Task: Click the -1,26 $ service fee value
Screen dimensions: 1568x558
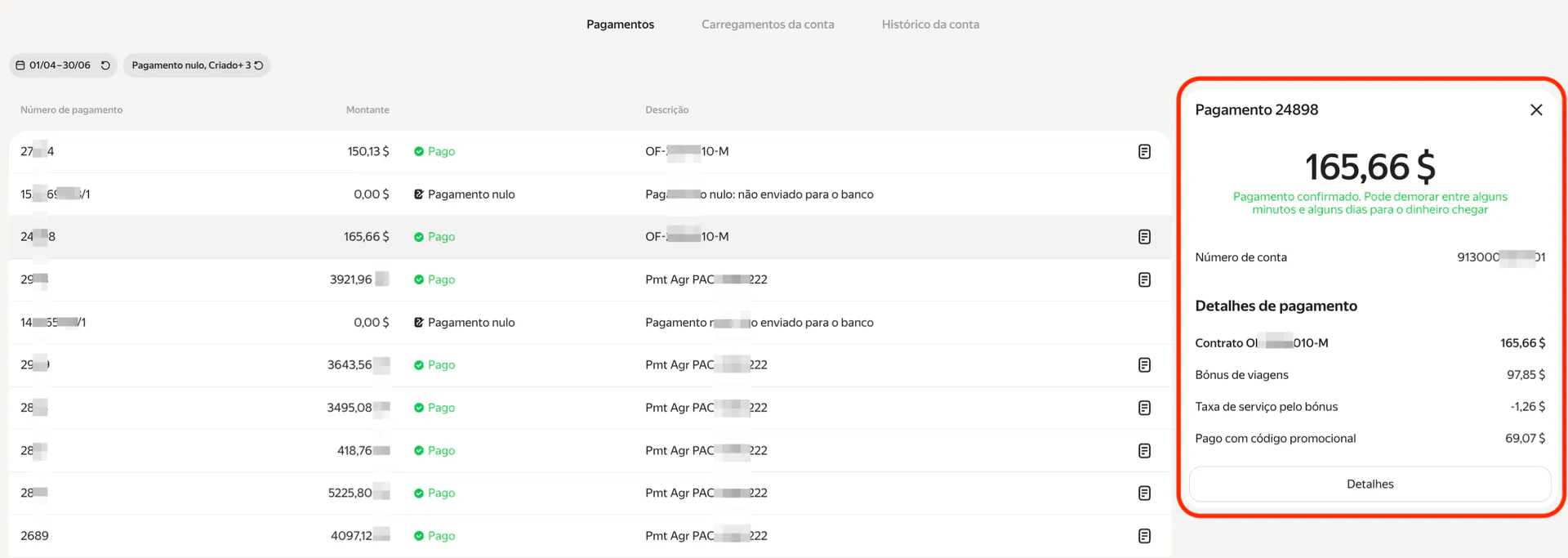Action: [1527, 407]
